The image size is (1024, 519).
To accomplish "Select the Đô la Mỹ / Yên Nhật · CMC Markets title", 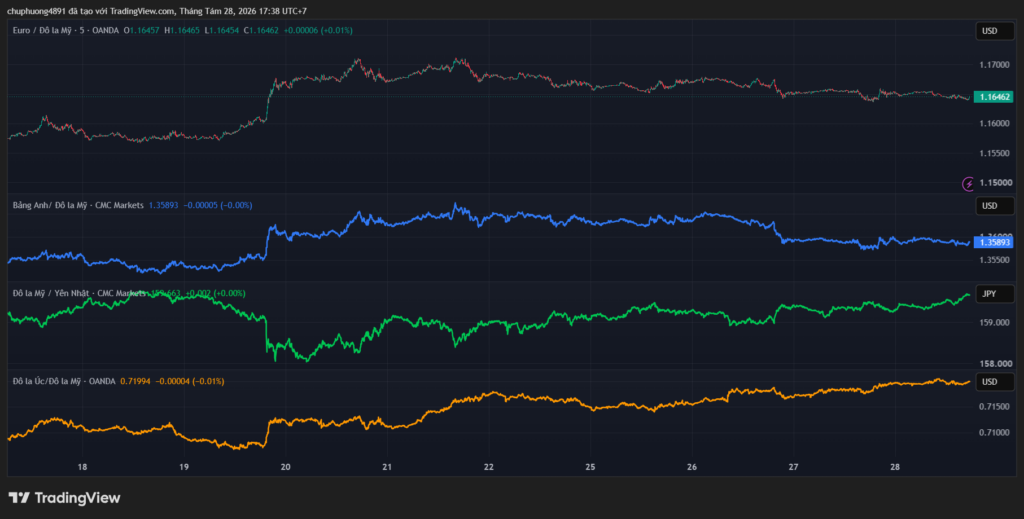I will tap(78, 294).
